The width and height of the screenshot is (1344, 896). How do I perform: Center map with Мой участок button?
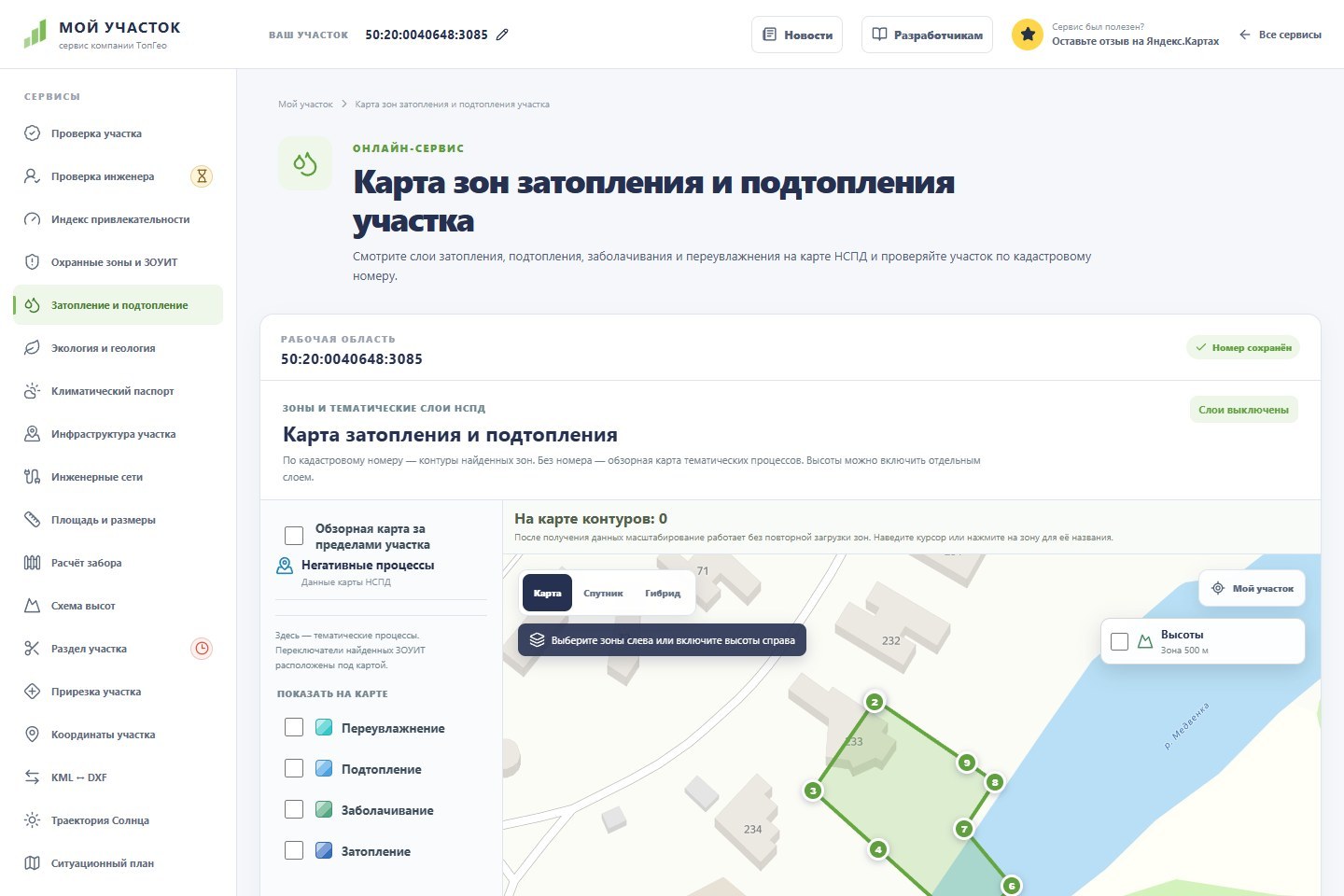(x=1252, y=588)
